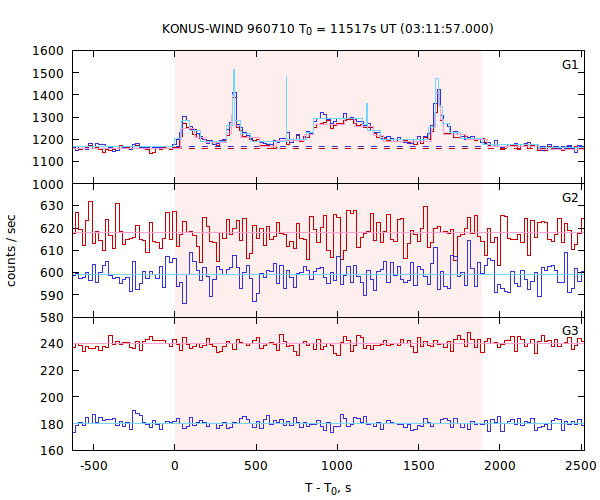Click the 1400 y-axis tick label
This screenshot has width=600, height=500.
click(x=48, y=95)
